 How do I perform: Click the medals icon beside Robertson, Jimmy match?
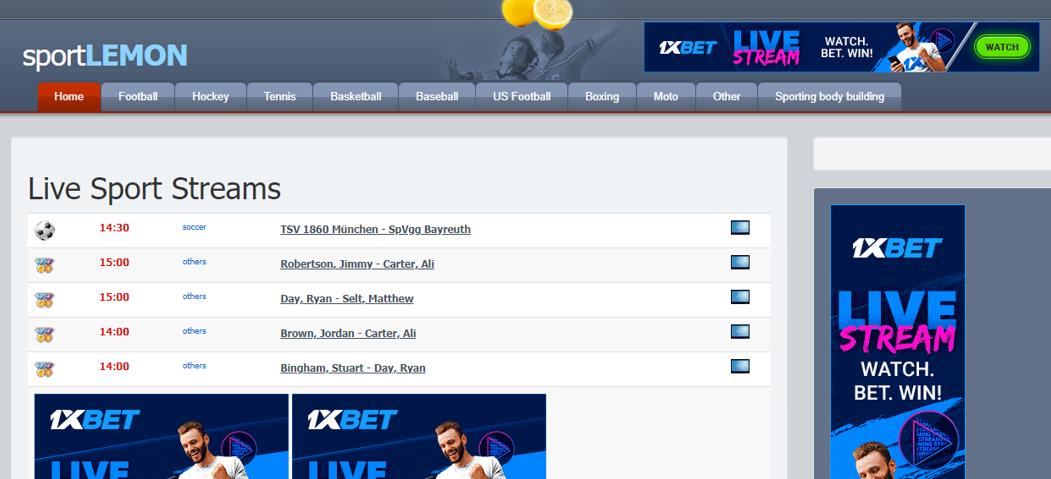(x=44, y=265)
